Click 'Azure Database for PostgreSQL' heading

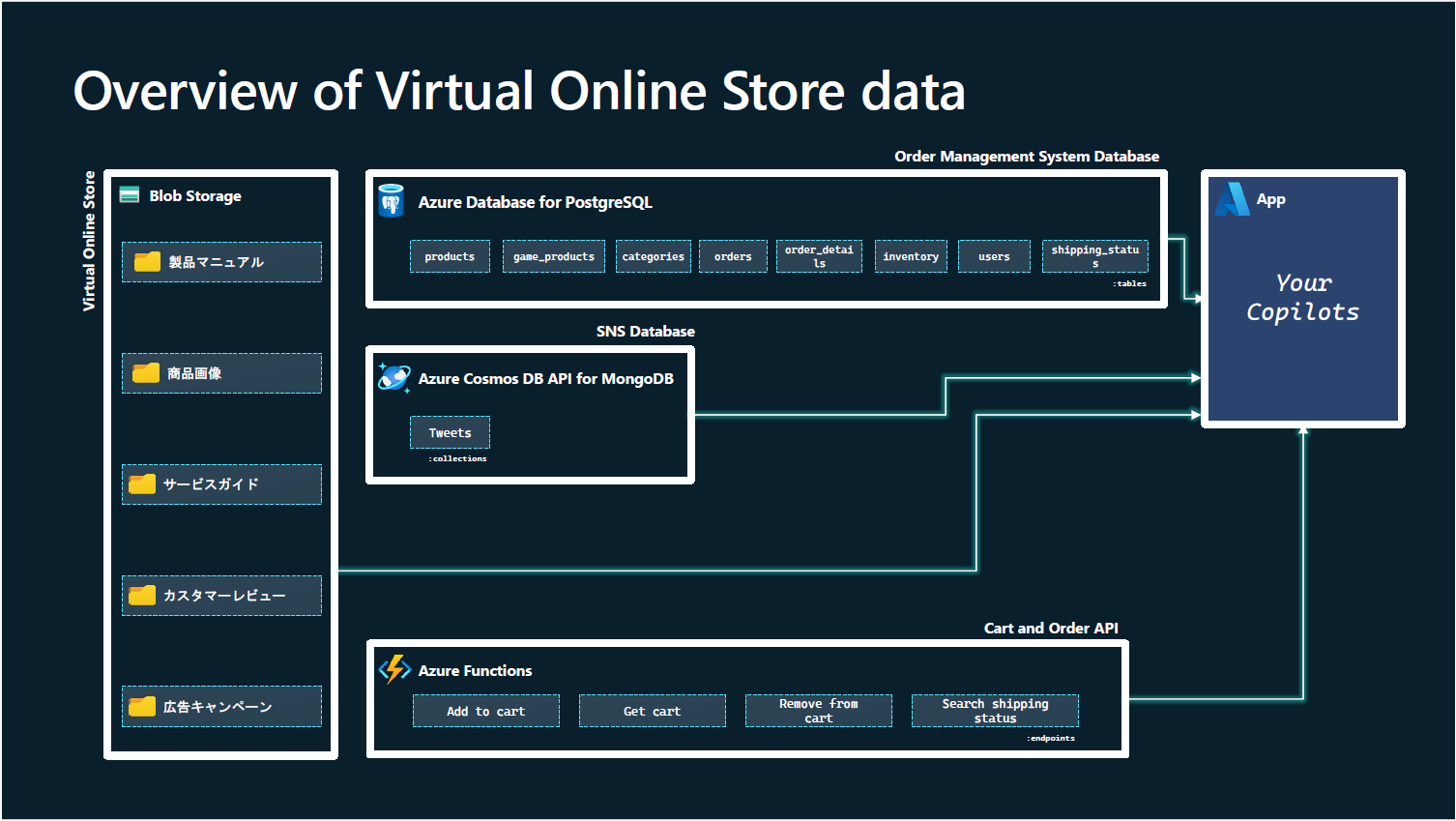[536, 202]
